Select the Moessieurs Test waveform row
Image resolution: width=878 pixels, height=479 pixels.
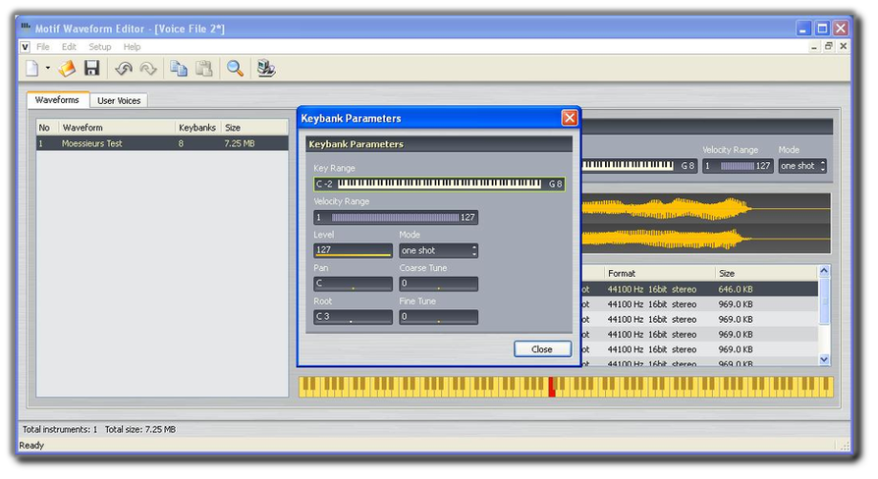pyautogui.click(x=162, y=143)
